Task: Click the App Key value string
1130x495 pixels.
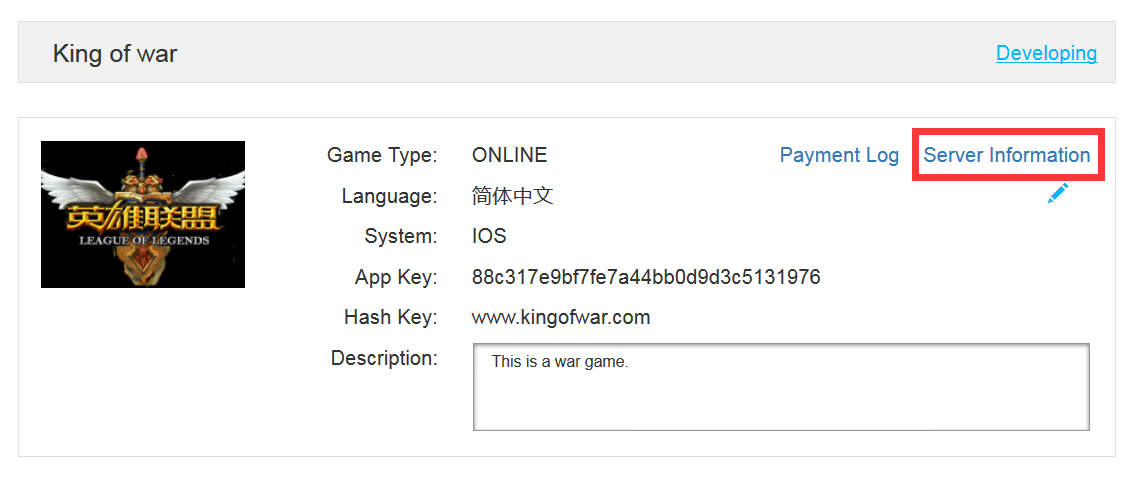Action: [646, 277]
